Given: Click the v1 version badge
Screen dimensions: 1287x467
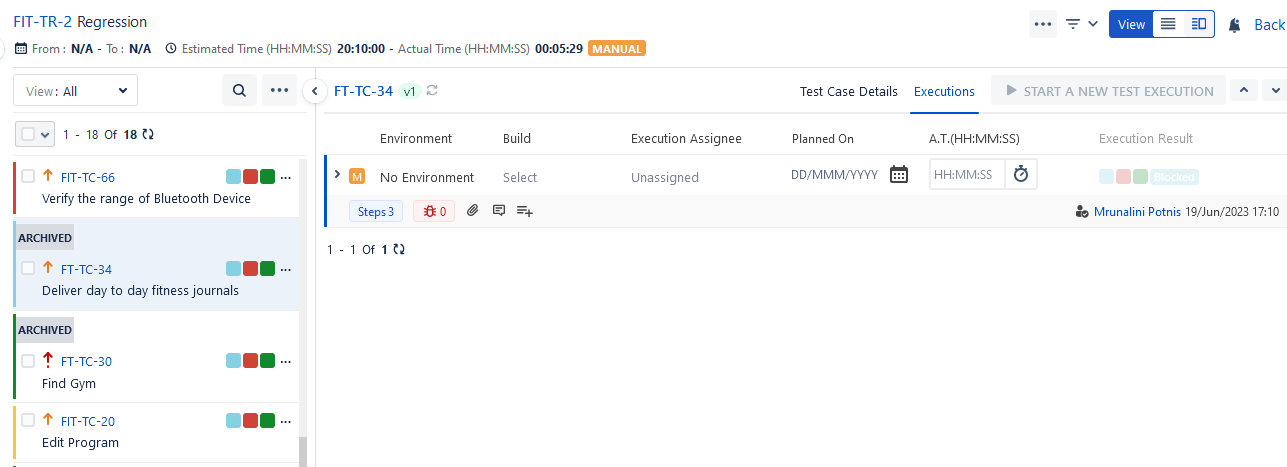Looking at the screenshot, I should click(409, 91).
